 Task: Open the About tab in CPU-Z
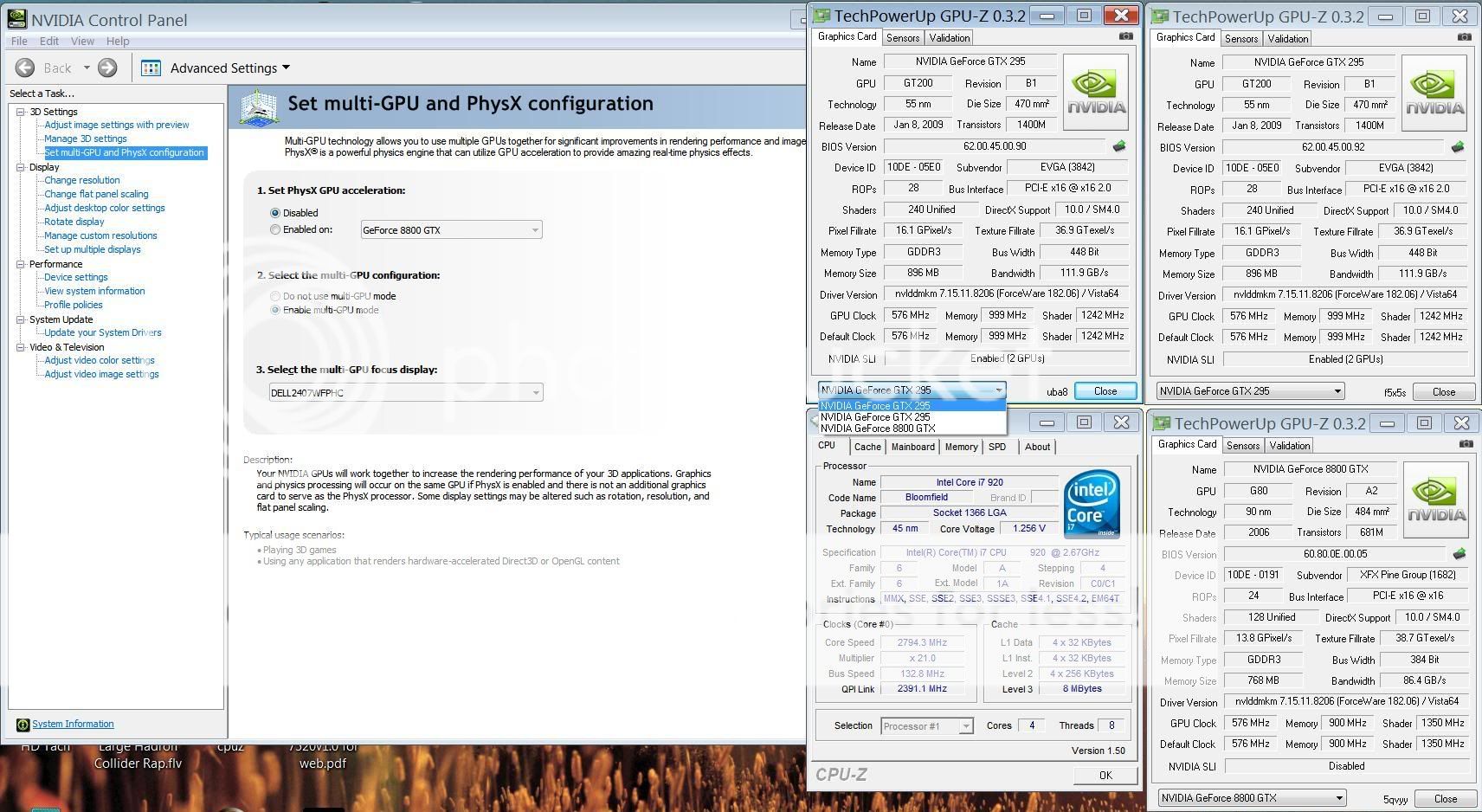click(x=1037, y=447)
